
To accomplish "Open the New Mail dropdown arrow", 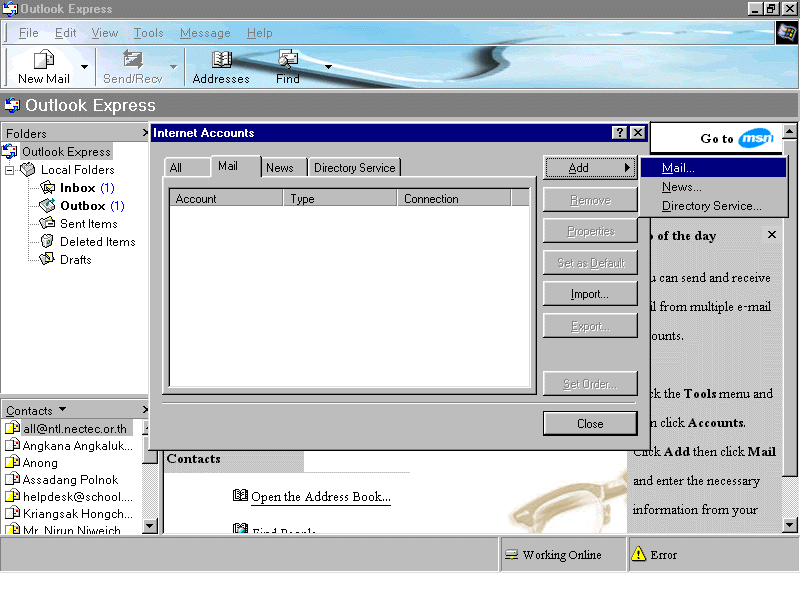I will click(x=84, y=67).
